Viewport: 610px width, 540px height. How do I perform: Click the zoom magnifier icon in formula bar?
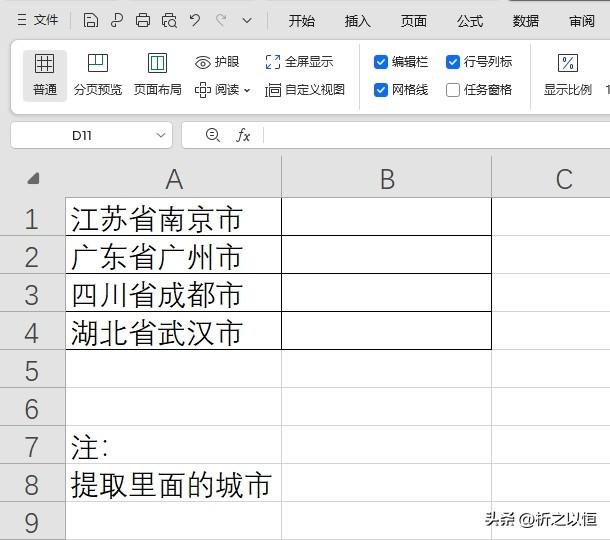[212, 135]
